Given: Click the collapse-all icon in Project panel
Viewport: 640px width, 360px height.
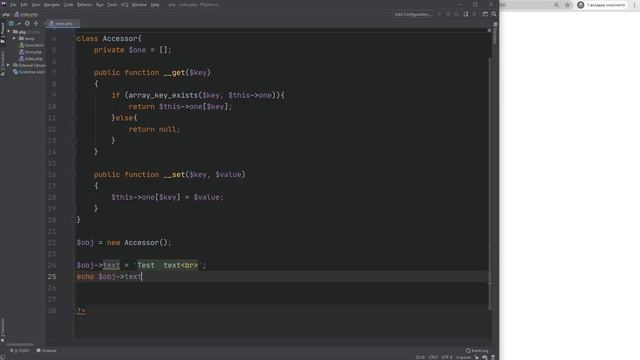Looking at the screenshot, I should click(36, 24).
